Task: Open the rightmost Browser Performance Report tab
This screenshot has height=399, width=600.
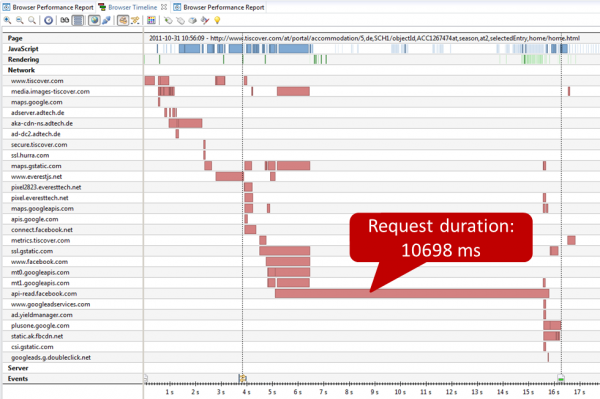Action: point(219,7)
